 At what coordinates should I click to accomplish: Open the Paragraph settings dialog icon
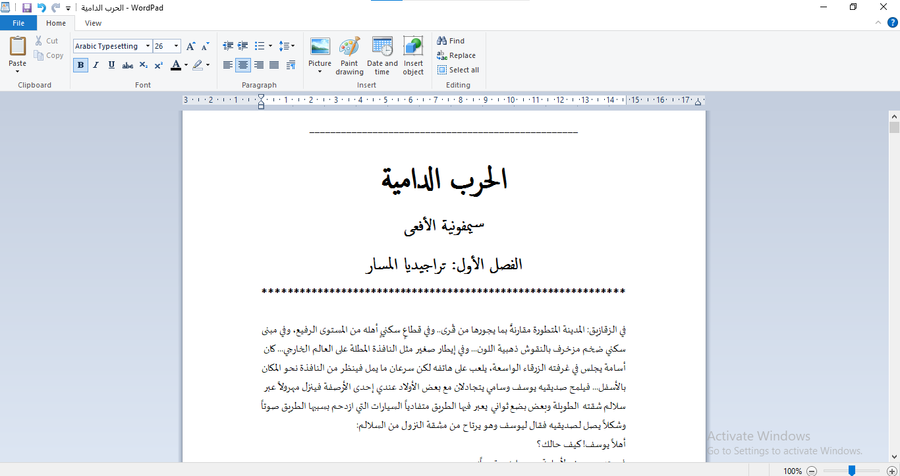(x=291, y=65)
